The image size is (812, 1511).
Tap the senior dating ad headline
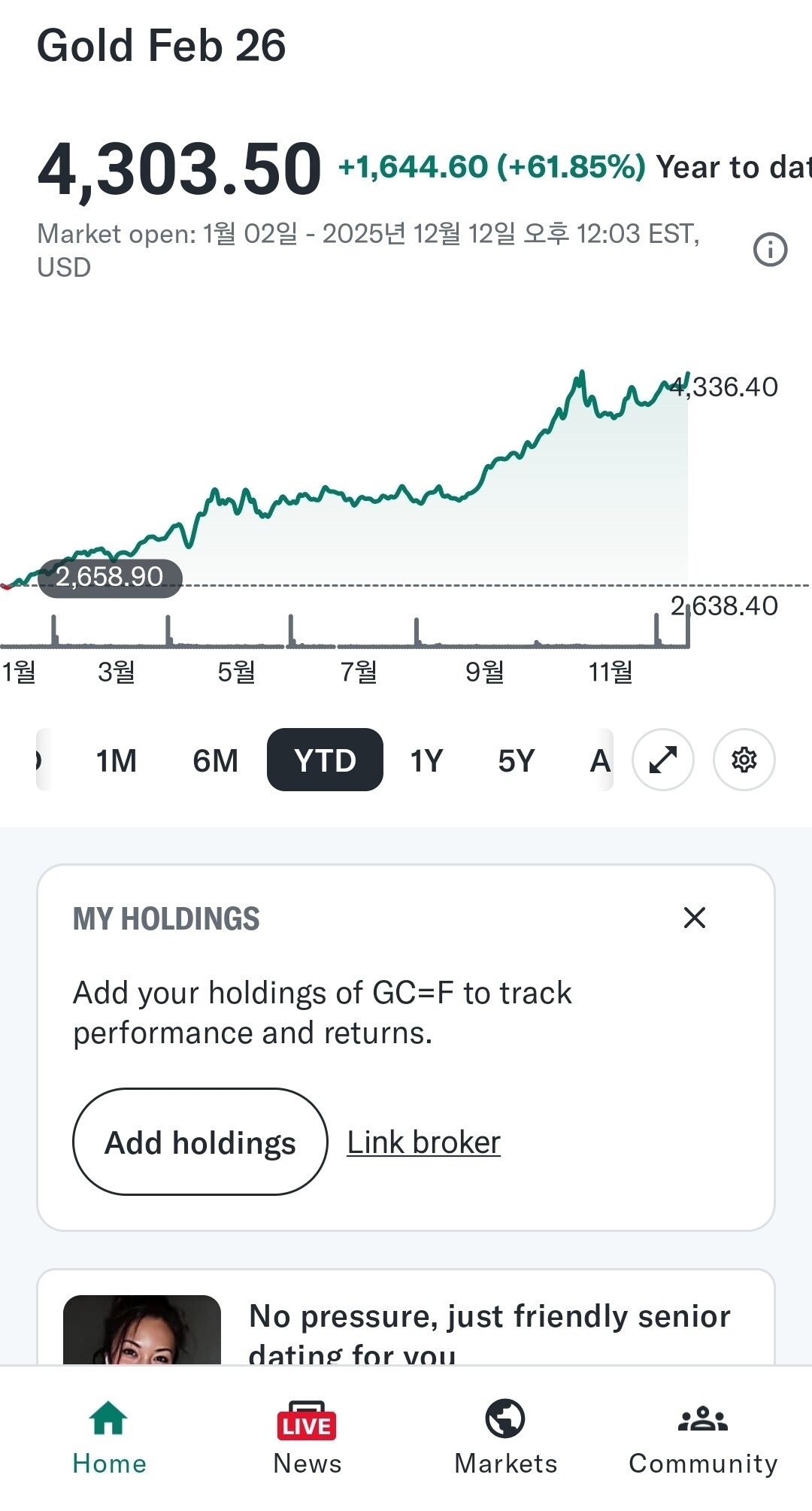click(489, 1333)
